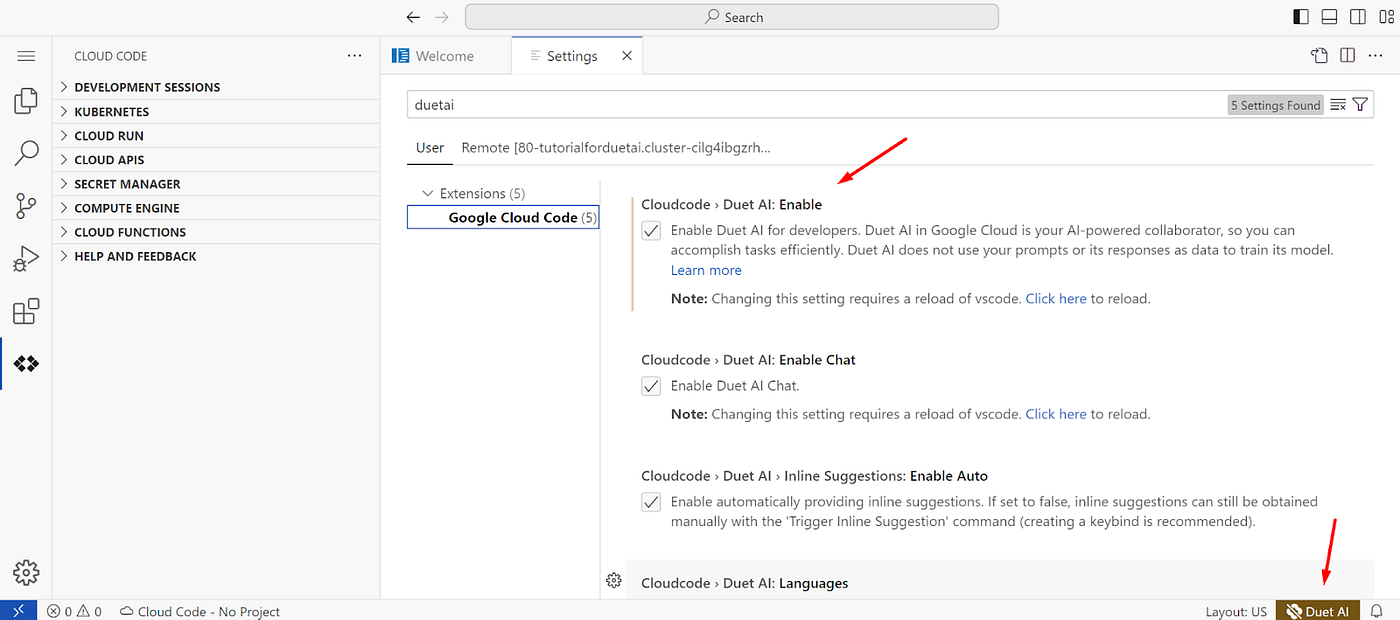
Task: Close the Settings tab
Action: [627, 56]
